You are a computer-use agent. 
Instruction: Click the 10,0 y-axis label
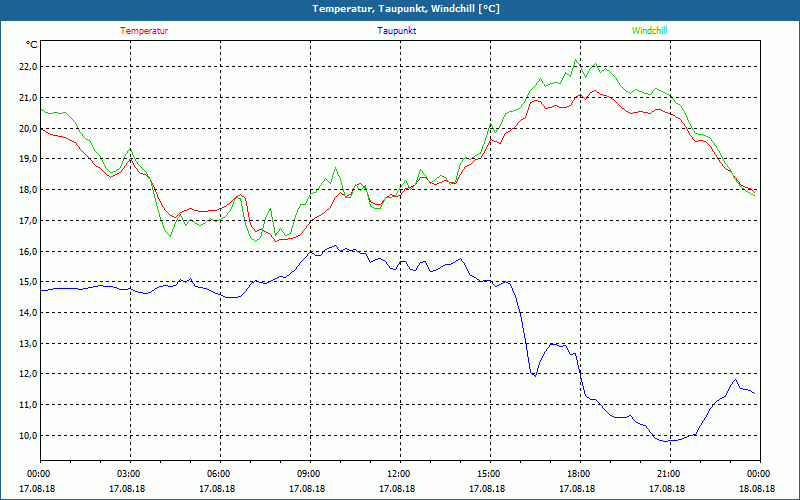pos(29,436)
